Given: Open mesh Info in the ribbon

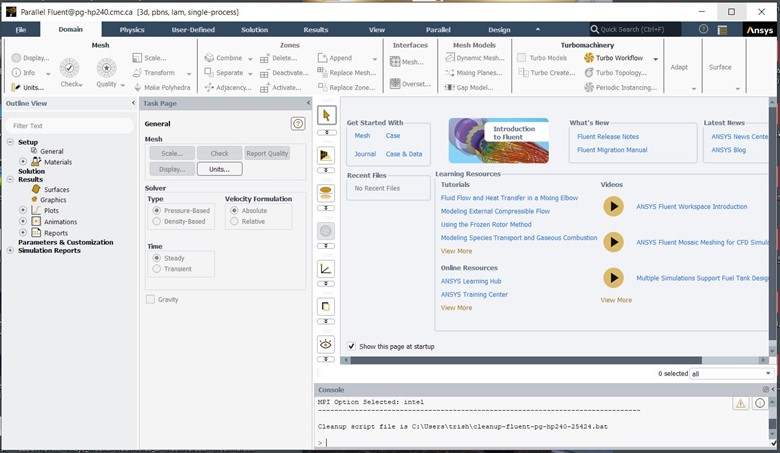Looking at the screenshot, I should 23,73.
